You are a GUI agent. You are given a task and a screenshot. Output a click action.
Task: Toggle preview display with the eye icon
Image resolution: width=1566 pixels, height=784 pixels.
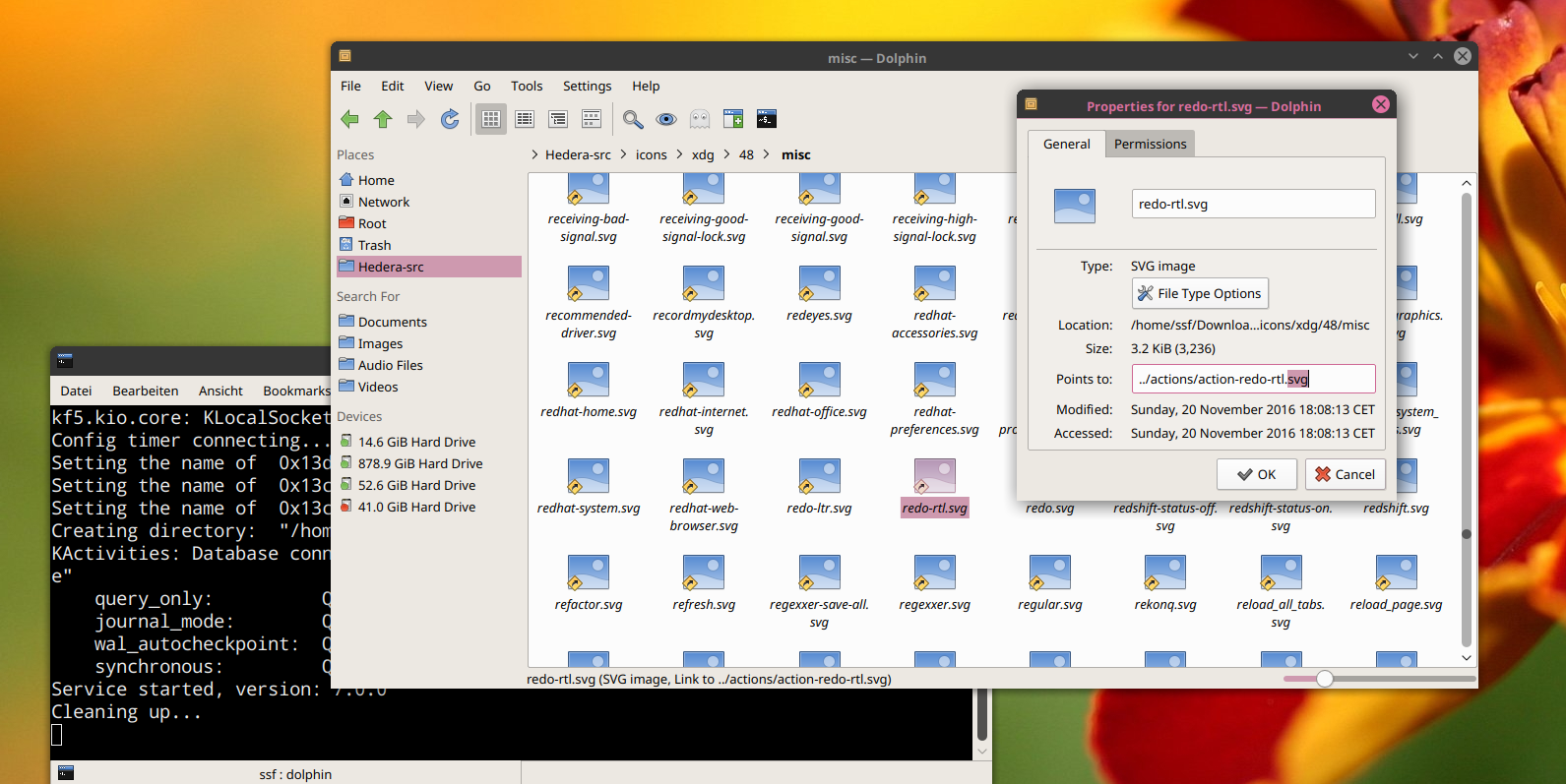point(666,119)
